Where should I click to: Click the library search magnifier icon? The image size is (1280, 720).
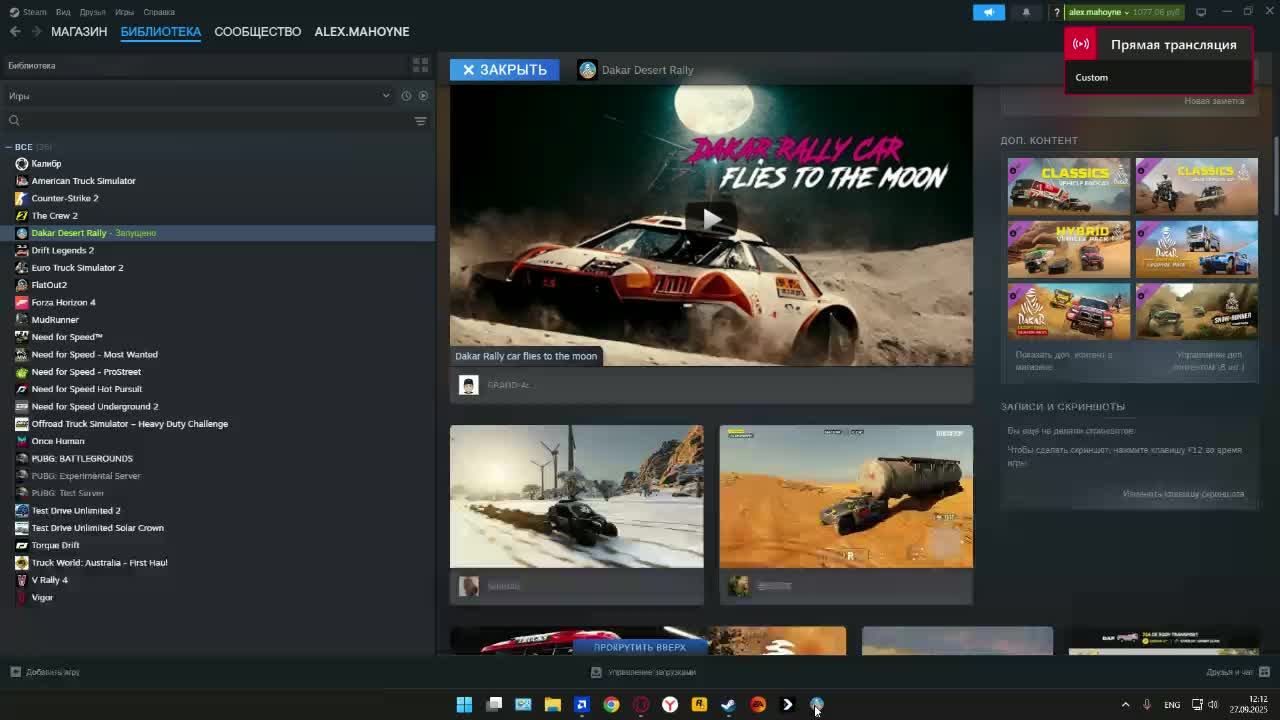(14, 121)
